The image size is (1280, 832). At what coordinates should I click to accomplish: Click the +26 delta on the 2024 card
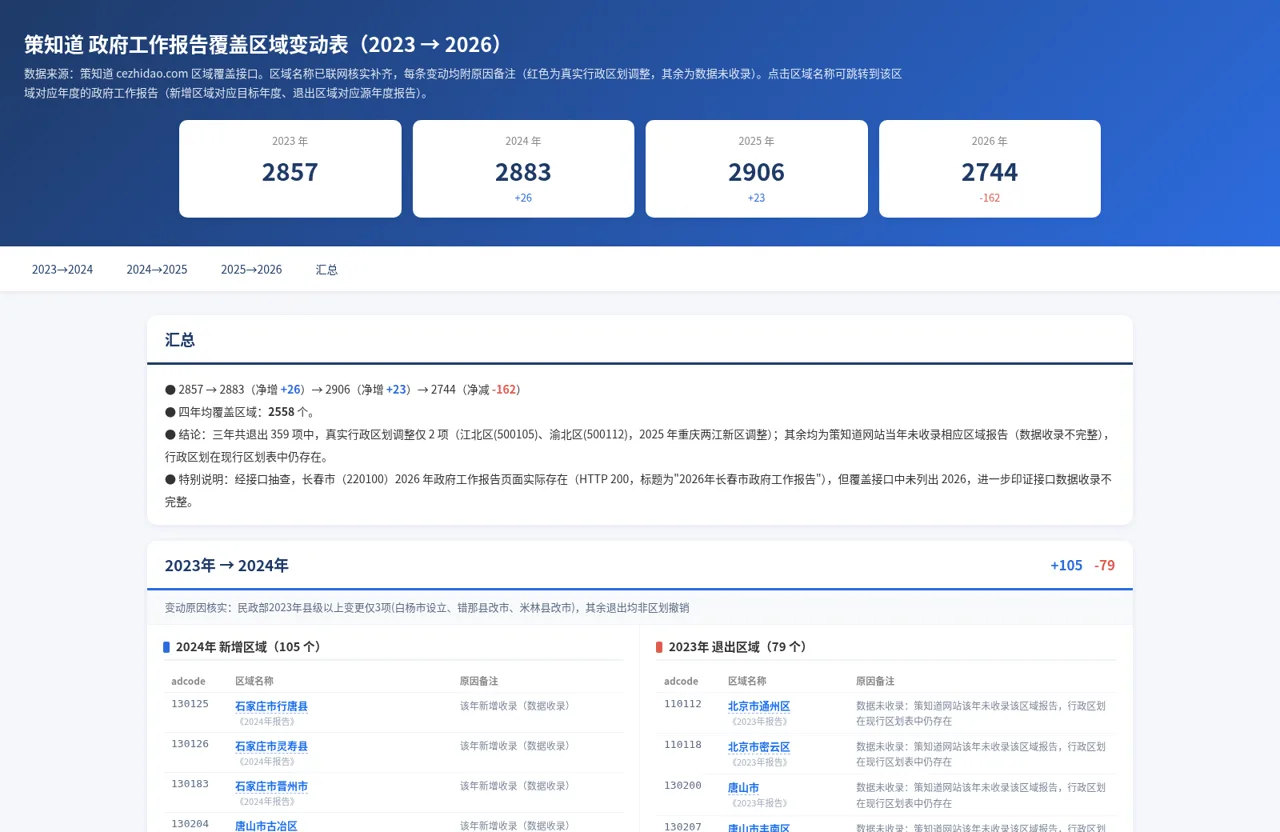[x=523, y=198]
